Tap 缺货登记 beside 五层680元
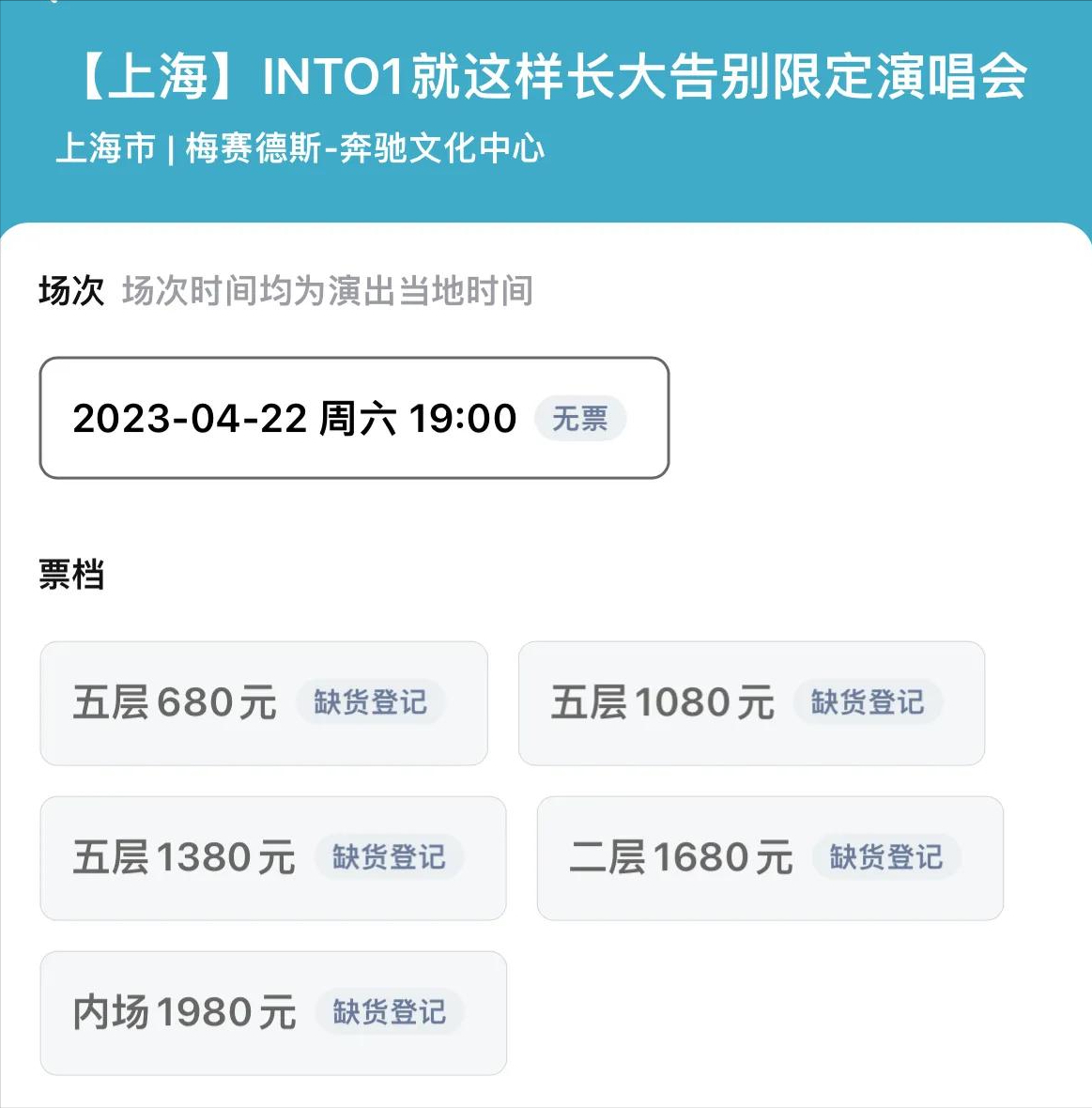 370,702
